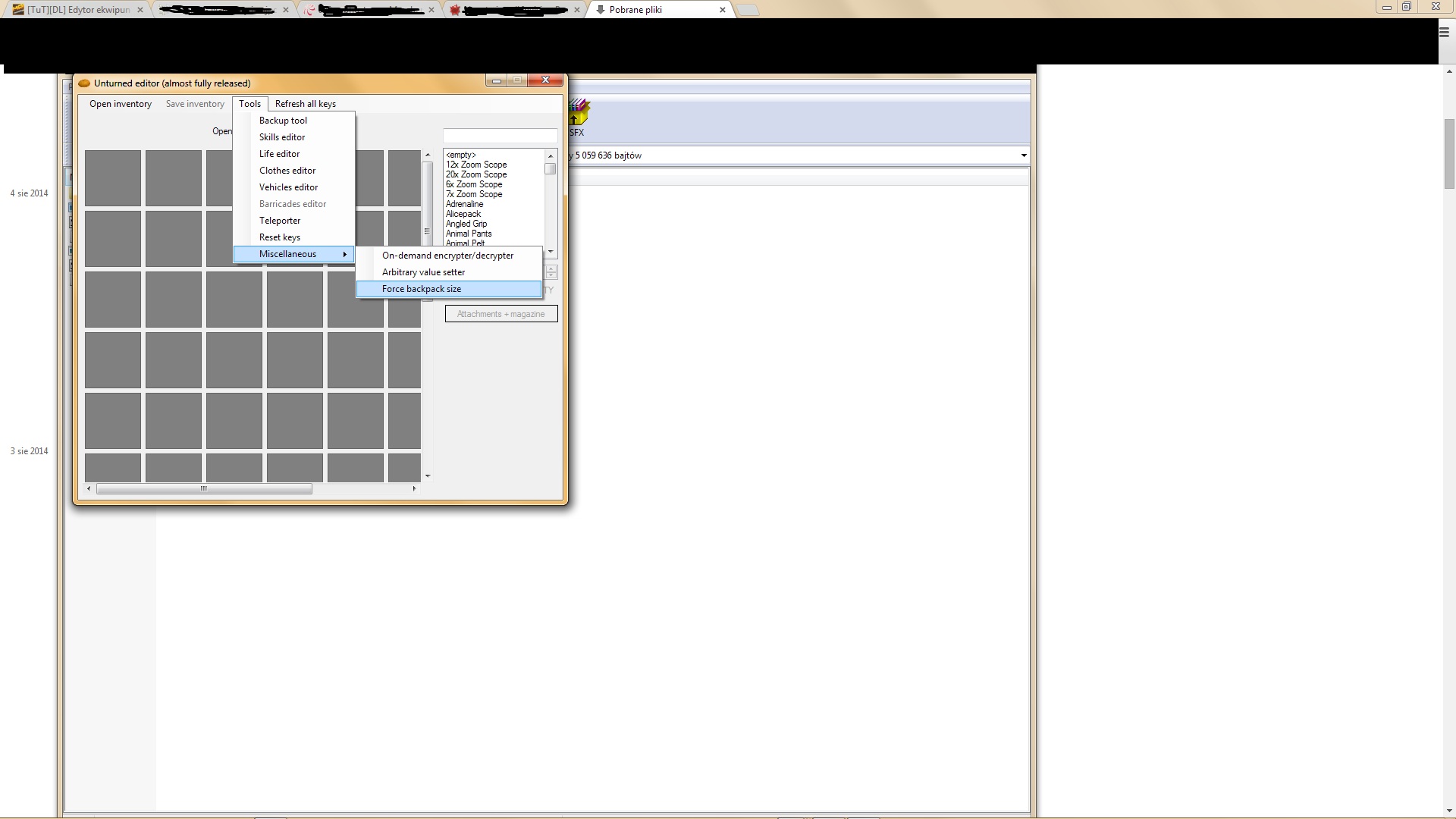
Task: Click the browser page scrollbar thumb
Action: click(x=1449, y=154)
